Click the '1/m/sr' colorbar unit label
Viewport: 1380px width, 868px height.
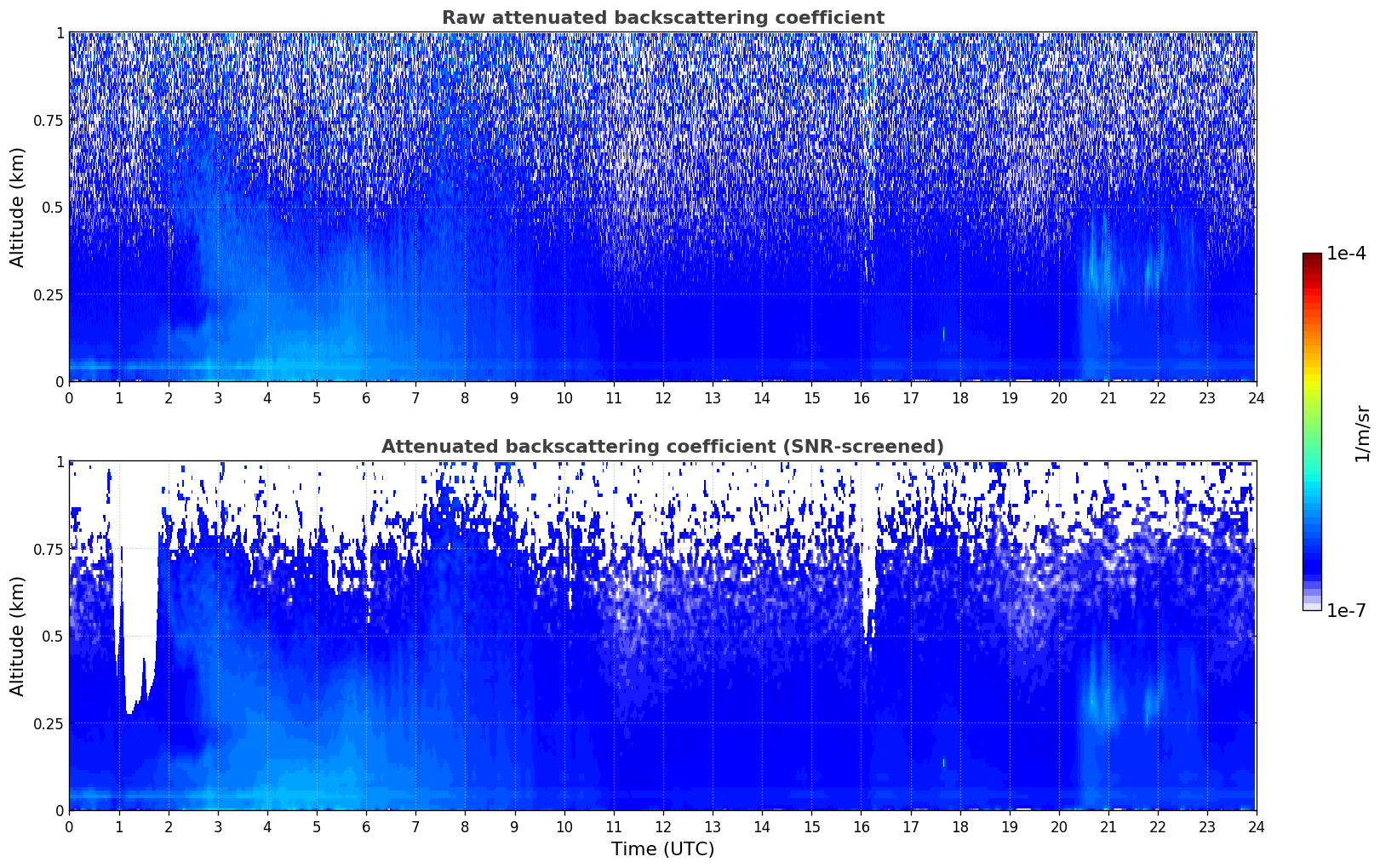tap(1362, 433)
